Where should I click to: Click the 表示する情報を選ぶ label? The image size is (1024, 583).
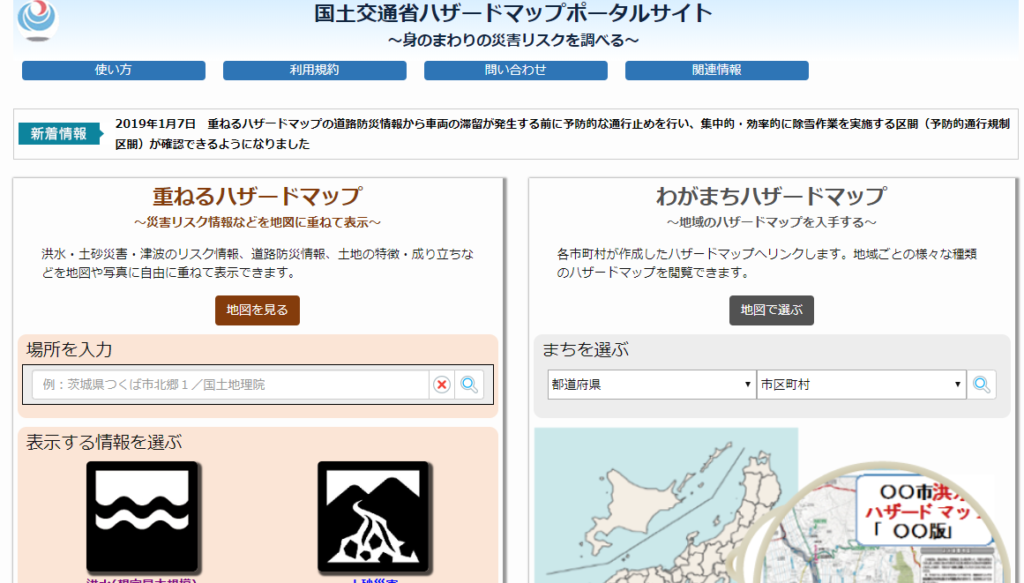pyautogui.click(x=104, y=442)
